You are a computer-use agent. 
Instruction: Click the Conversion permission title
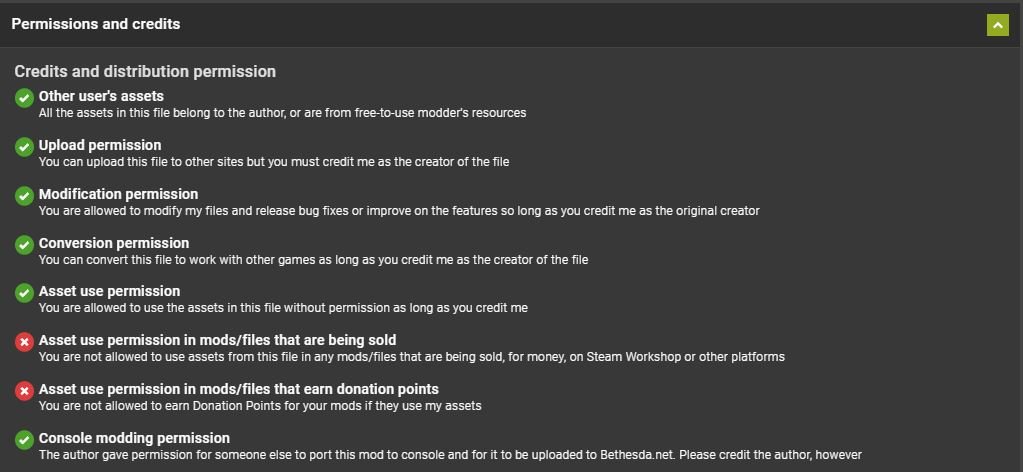pyautogui.click(x=113, y=243)
